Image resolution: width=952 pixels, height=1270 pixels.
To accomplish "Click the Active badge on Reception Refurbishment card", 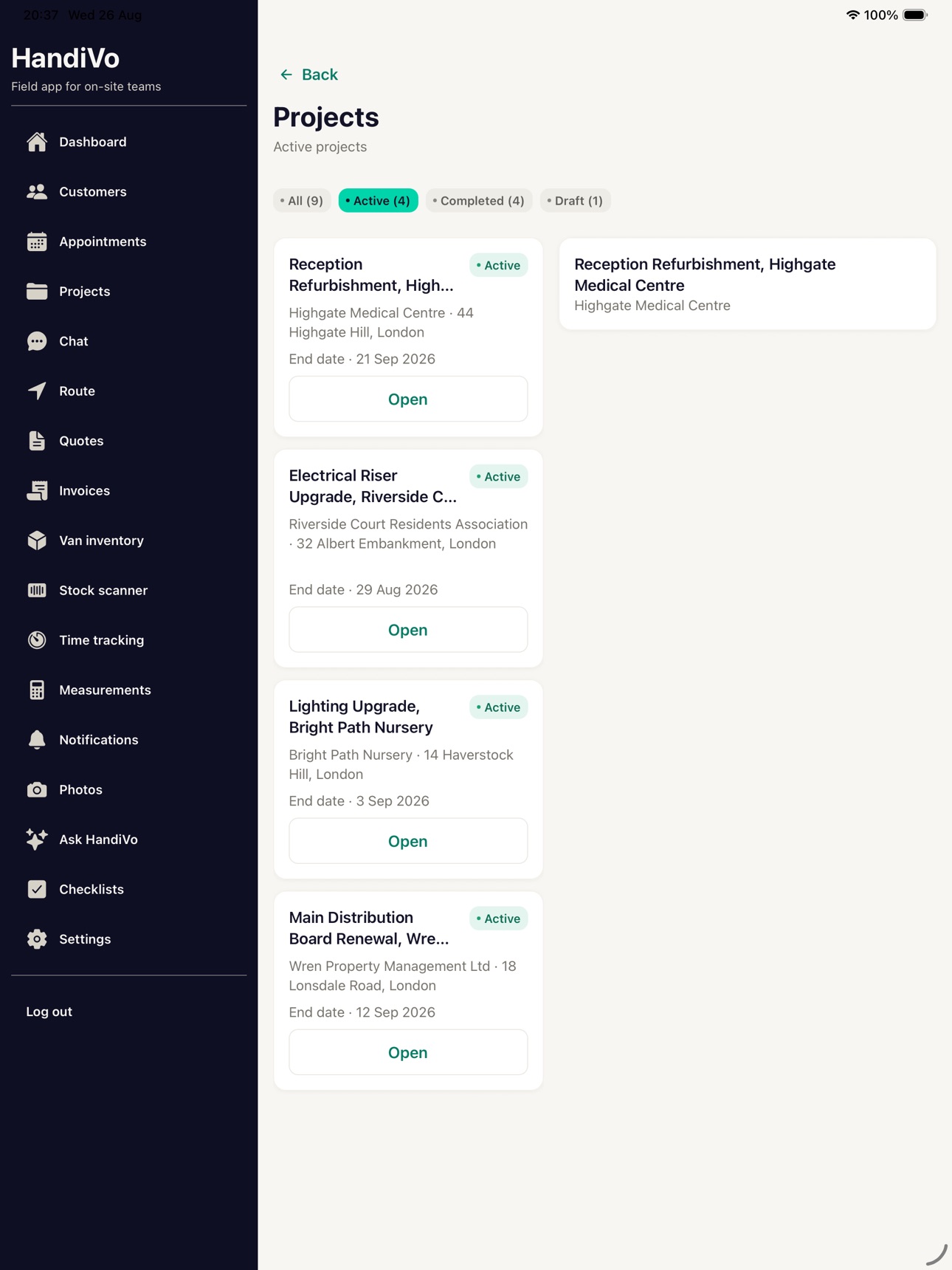I will point(498,265).
